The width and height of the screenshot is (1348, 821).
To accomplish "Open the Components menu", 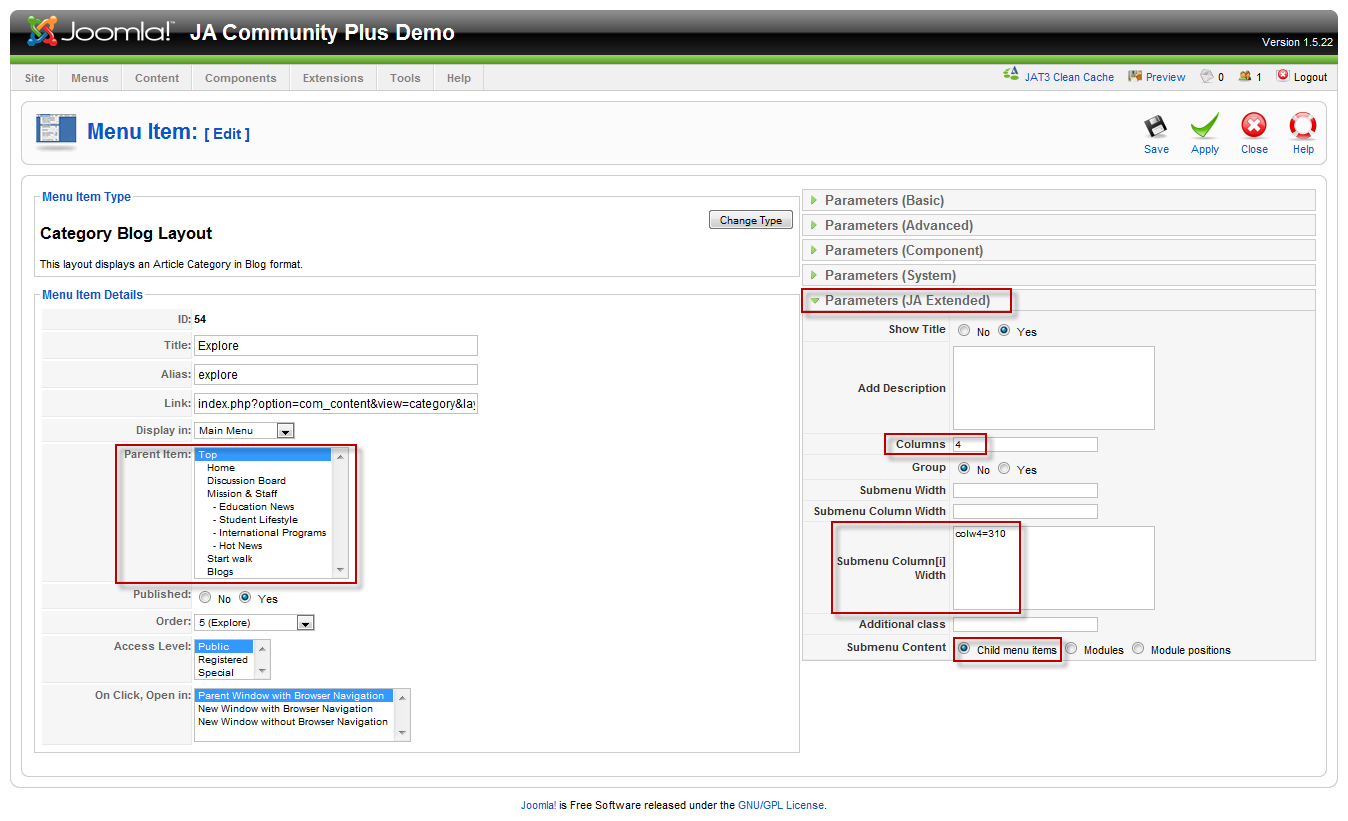I will coord(240,78).
